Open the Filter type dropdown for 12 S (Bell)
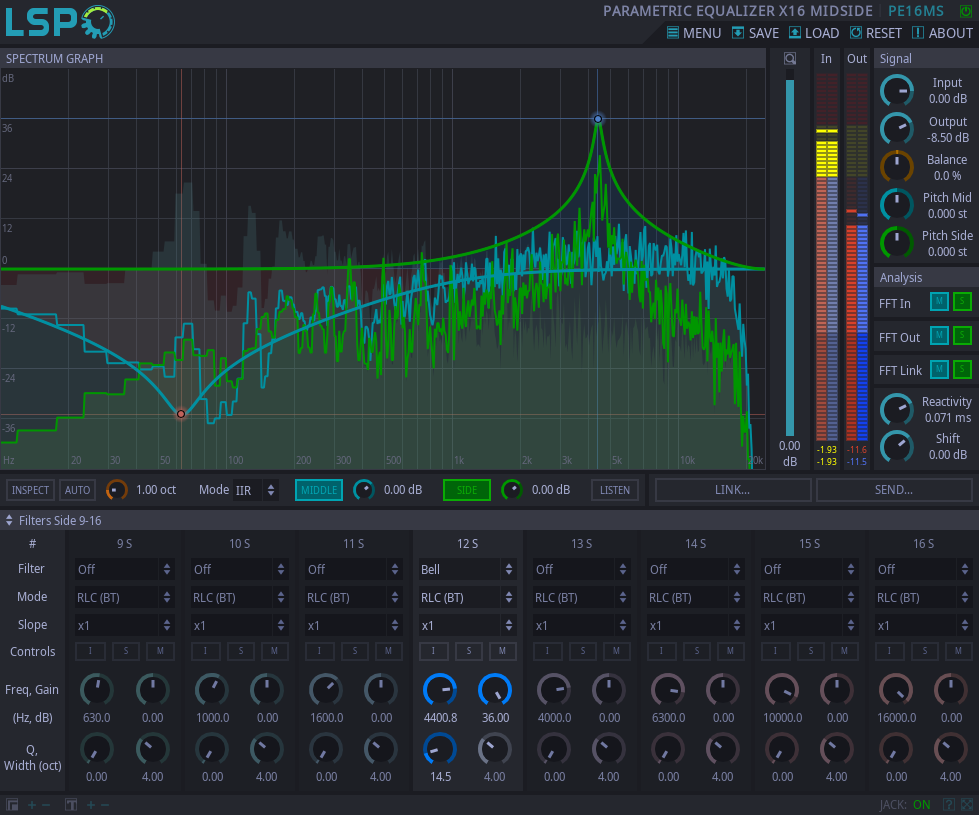Viewport: 979px width, 815px height. tap(466, 570)
